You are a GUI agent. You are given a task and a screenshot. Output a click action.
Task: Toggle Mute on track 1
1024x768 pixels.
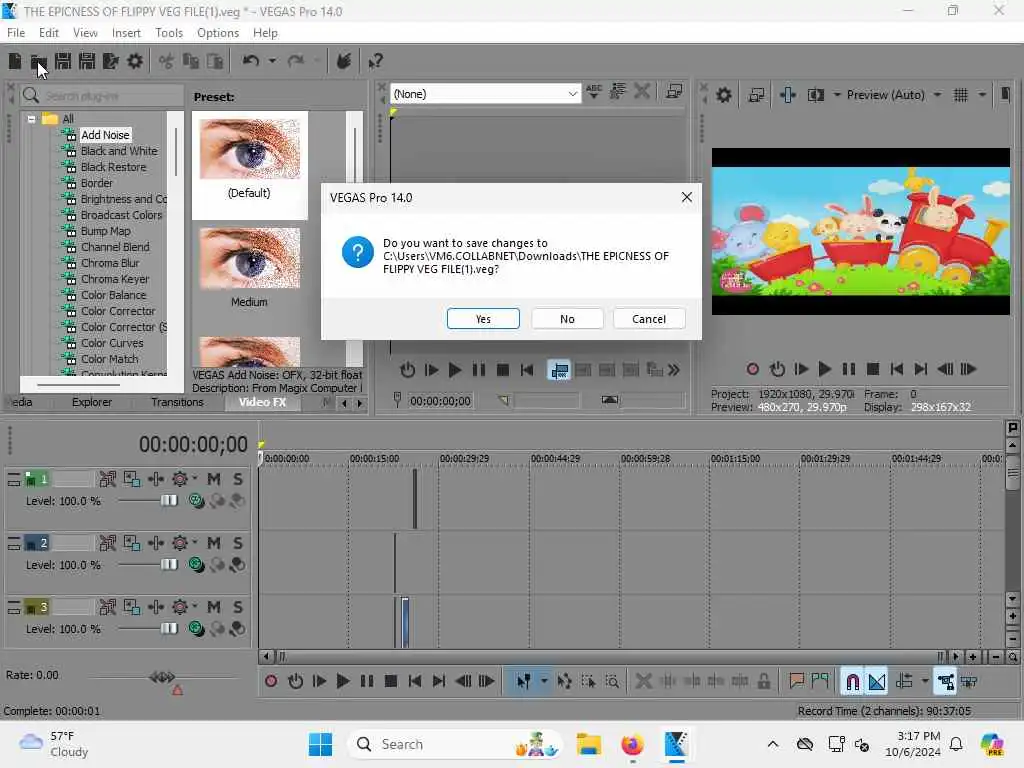coord(214,479)
